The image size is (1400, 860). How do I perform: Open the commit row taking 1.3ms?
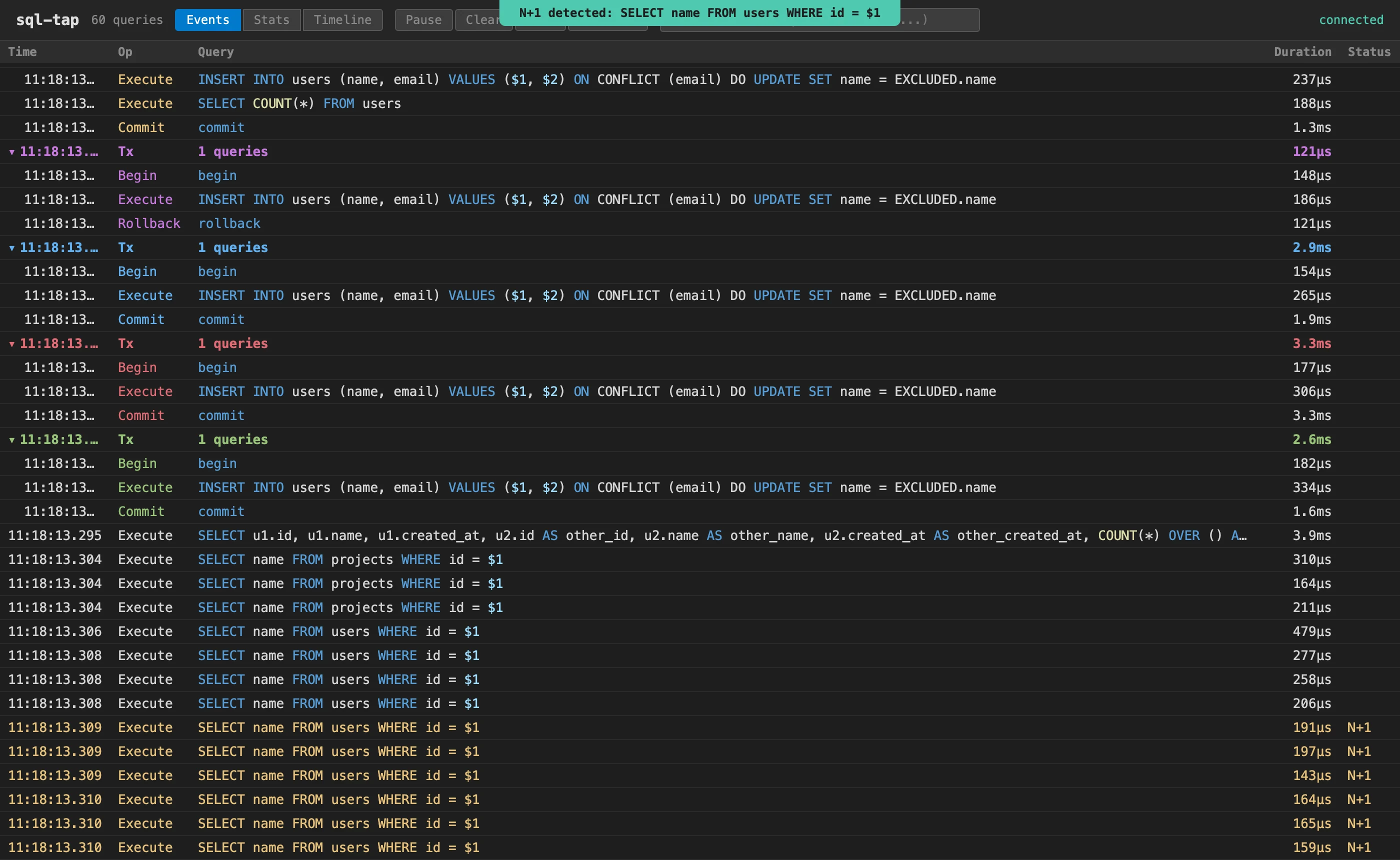pos(700,127)
